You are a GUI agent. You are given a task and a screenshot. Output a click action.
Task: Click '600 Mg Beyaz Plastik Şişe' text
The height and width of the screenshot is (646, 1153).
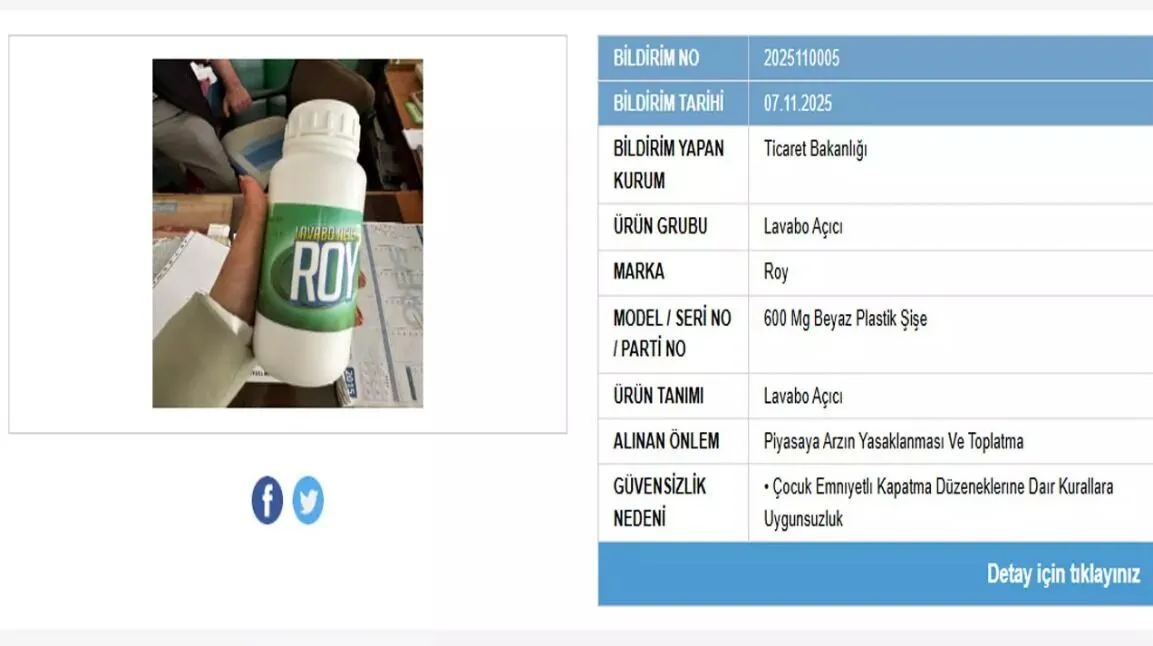coord(845,319)
